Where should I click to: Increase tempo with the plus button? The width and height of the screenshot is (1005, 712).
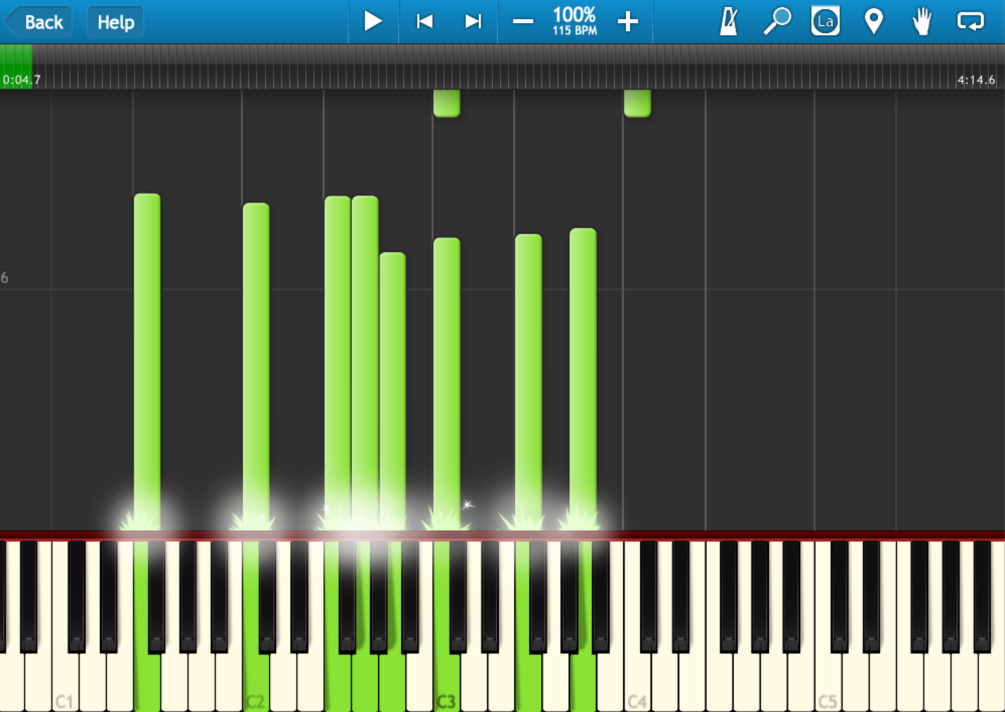point(627,21)
